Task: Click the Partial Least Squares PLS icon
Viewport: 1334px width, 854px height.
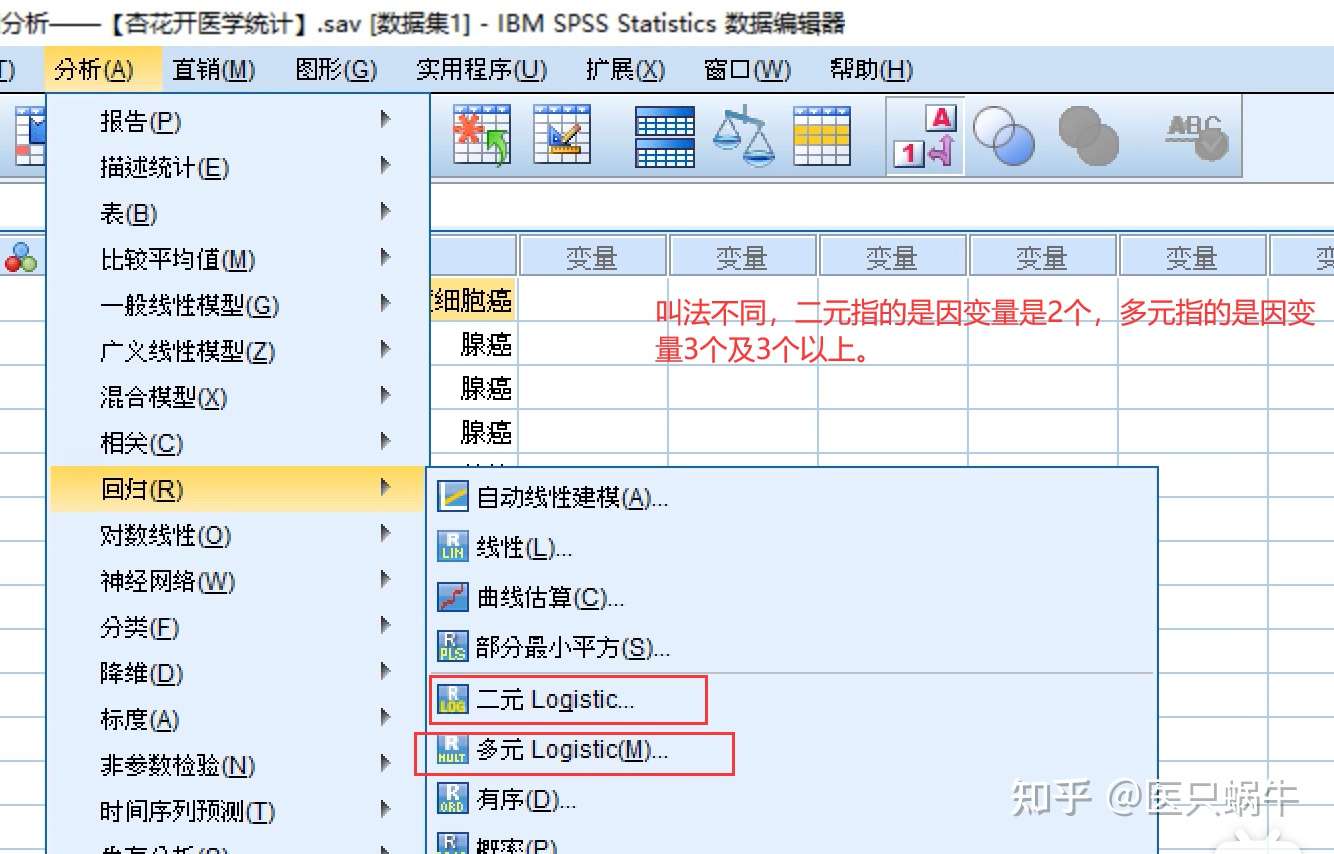Action: click(453, 647)
